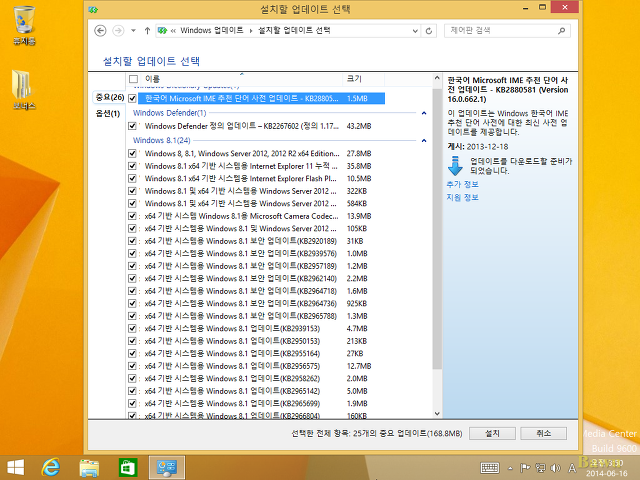
Task: Collapse the Windows 8.1(24) group
Action: pyautogui.click(x=424, y=140)
